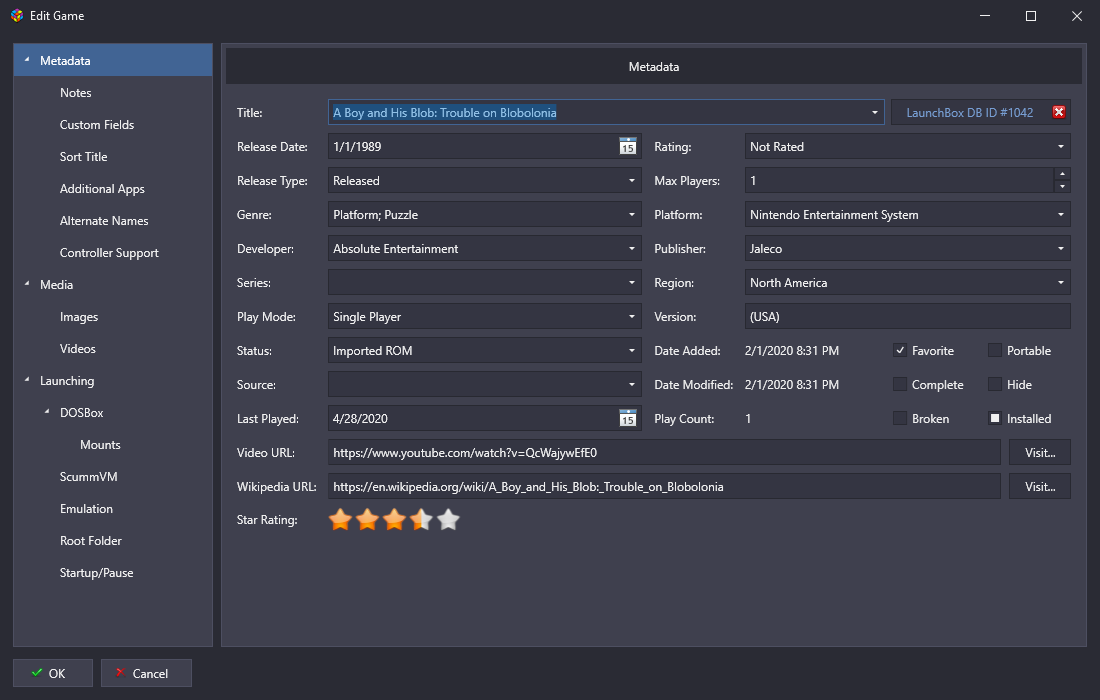
Task: Click Visit button for Video URL
Action: 1040,452
